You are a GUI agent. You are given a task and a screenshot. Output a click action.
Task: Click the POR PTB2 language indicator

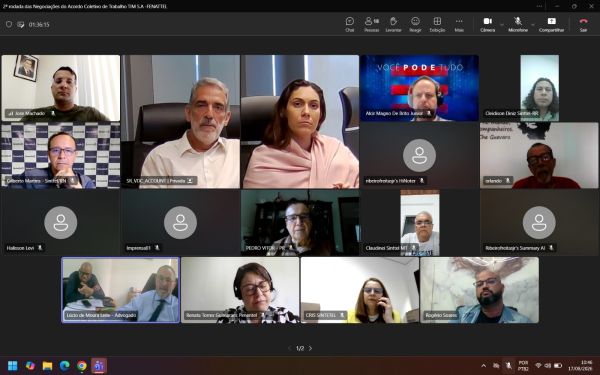tap(523, 365)
